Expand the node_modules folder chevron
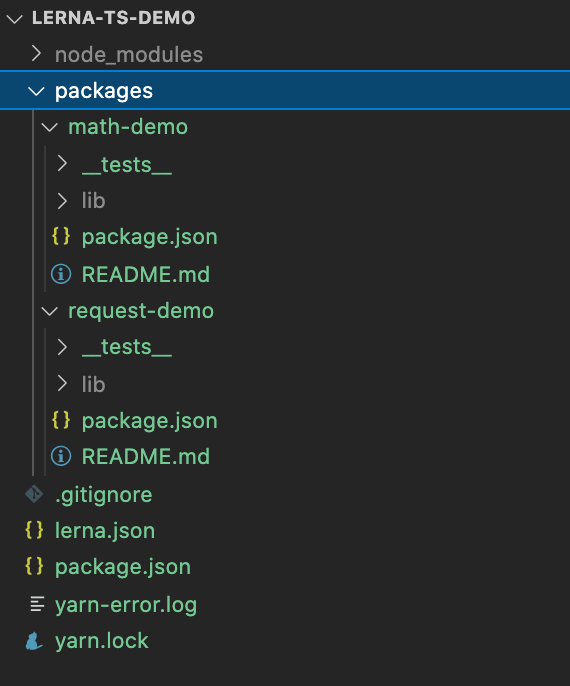The image size is (570, 686). 36,54
